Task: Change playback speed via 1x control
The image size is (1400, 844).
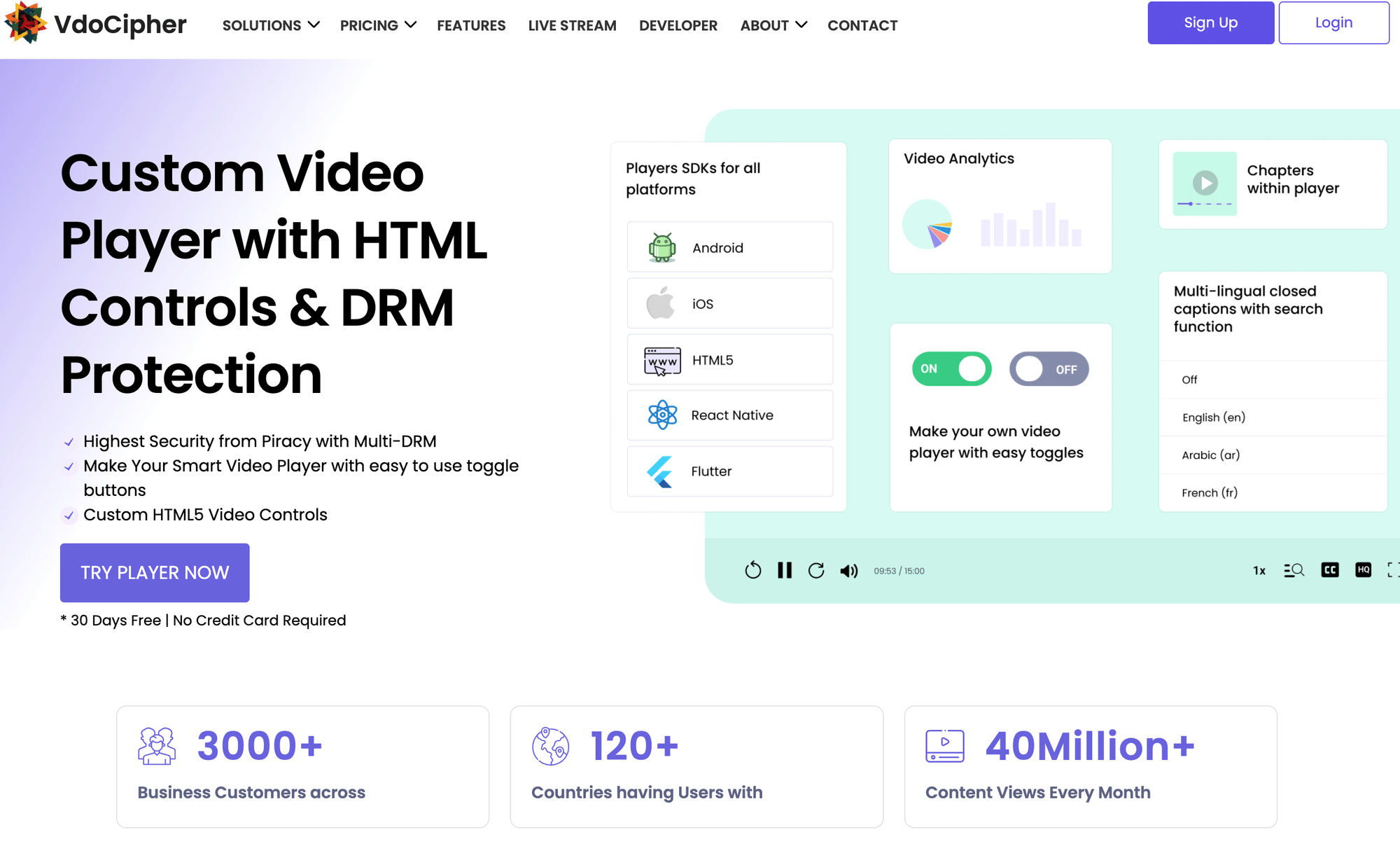Action: (1259, 571)
